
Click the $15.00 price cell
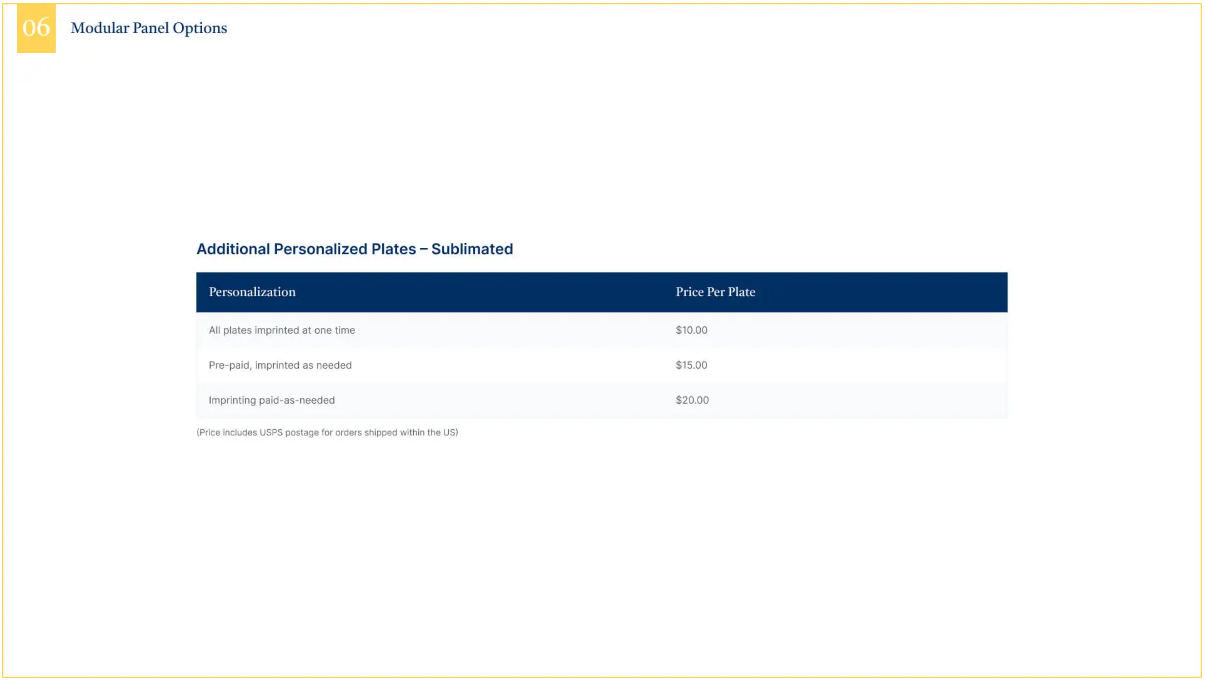(x=691, y=365)
